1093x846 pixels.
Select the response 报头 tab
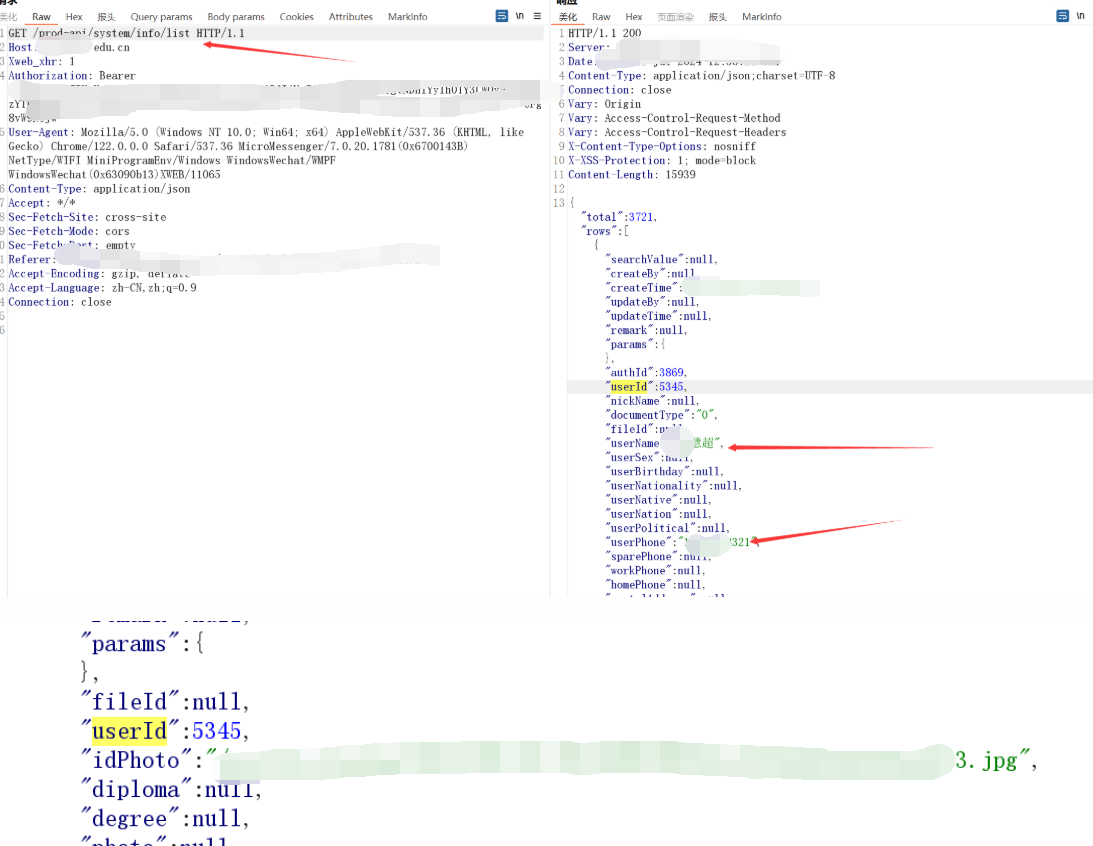tap(717, 17)
